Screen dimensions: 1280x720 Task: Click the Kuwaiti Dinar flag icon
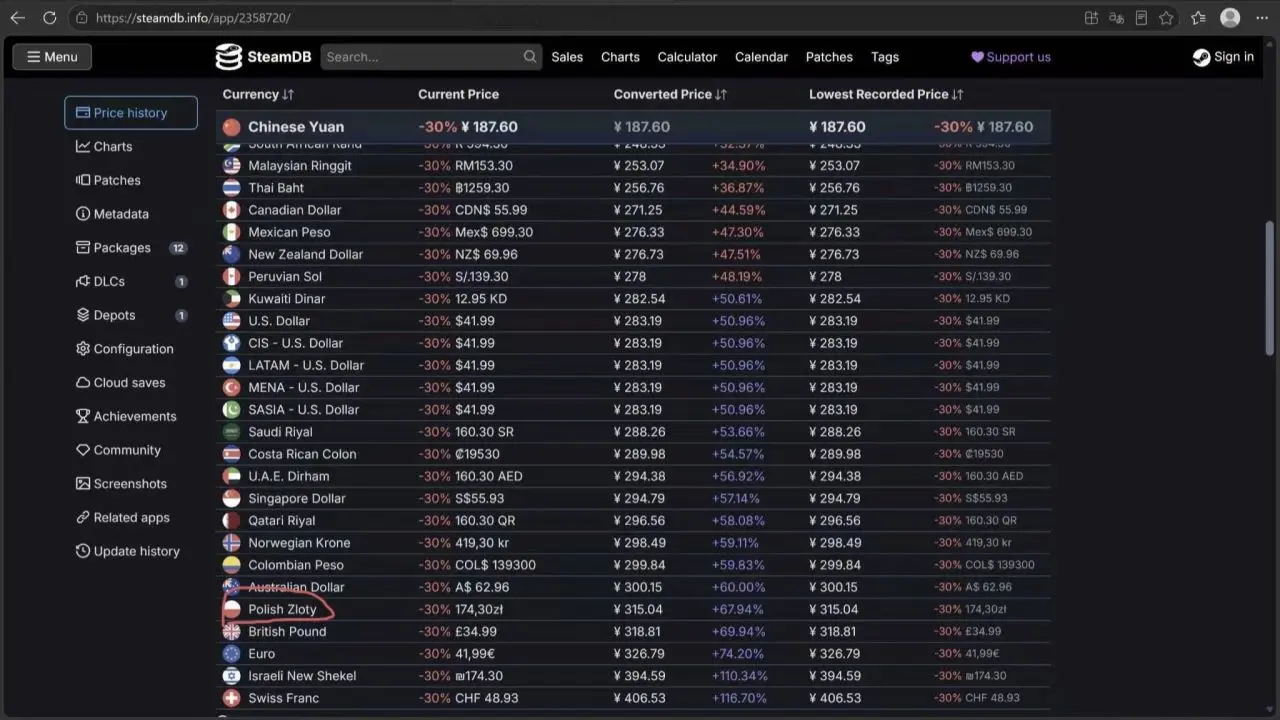[231, 299]
